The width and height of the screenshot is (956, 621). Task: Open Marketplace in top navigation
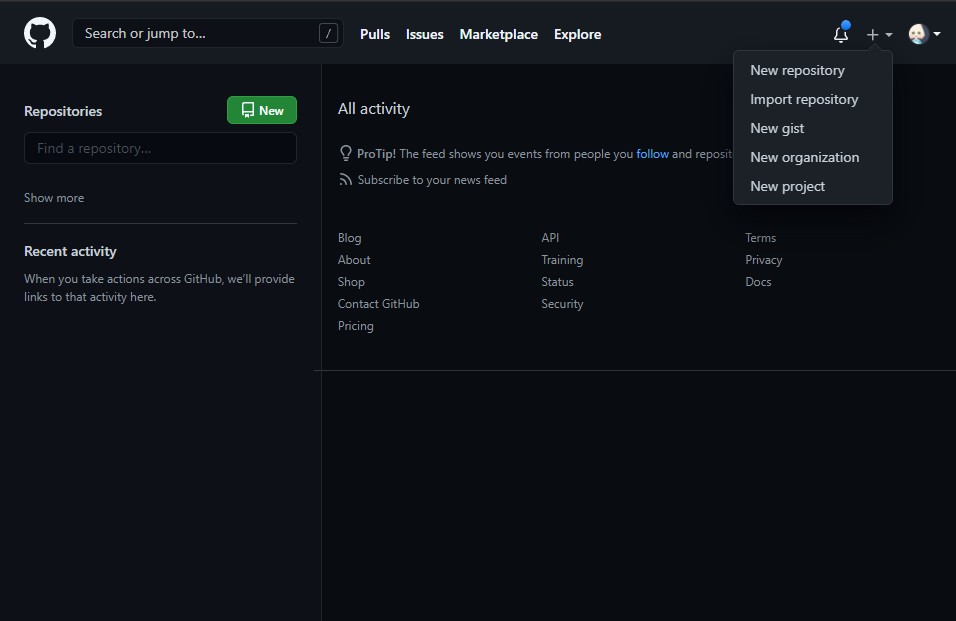498,34
